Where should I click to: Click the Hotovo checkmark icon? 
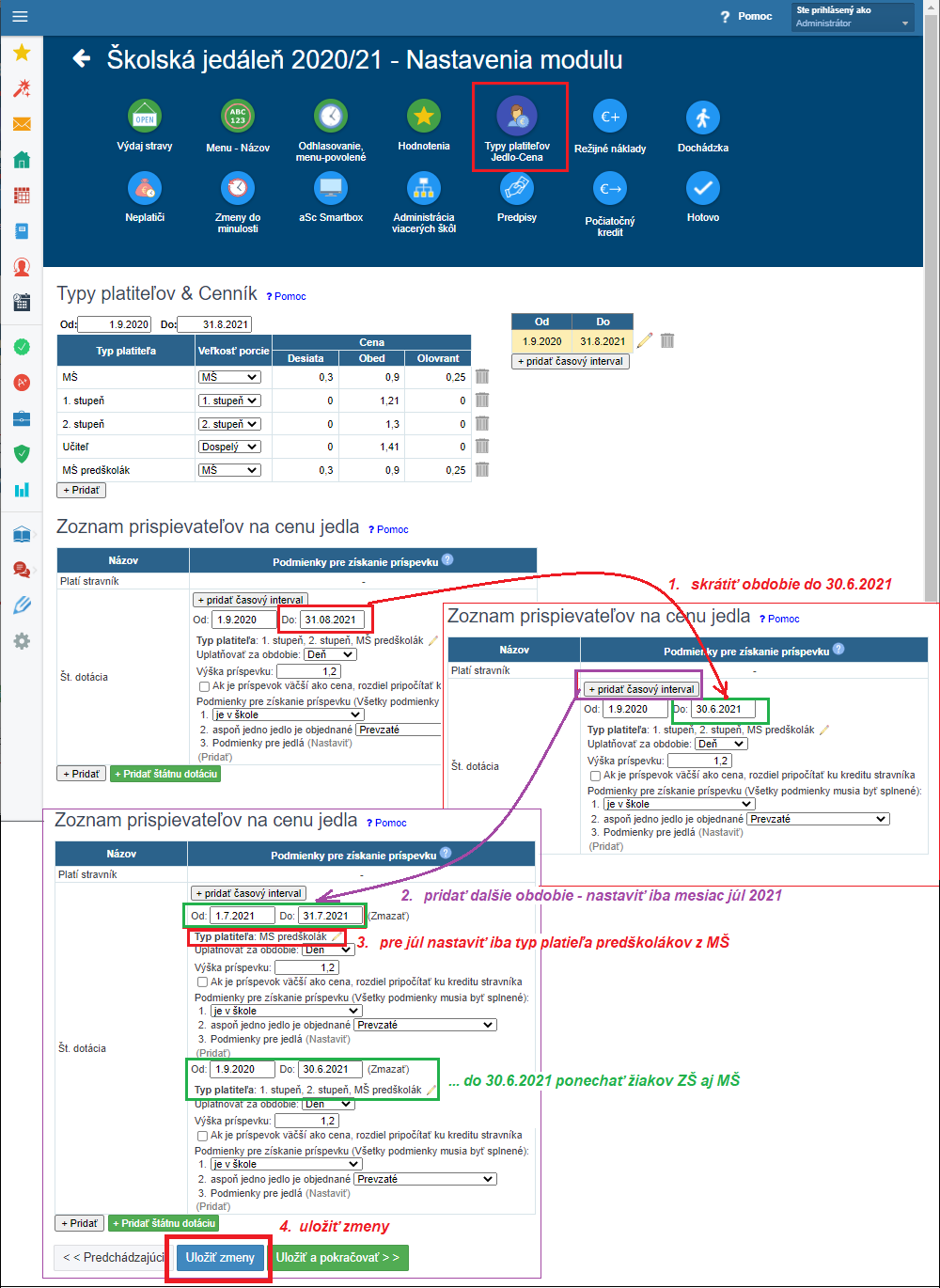[703, 188]
